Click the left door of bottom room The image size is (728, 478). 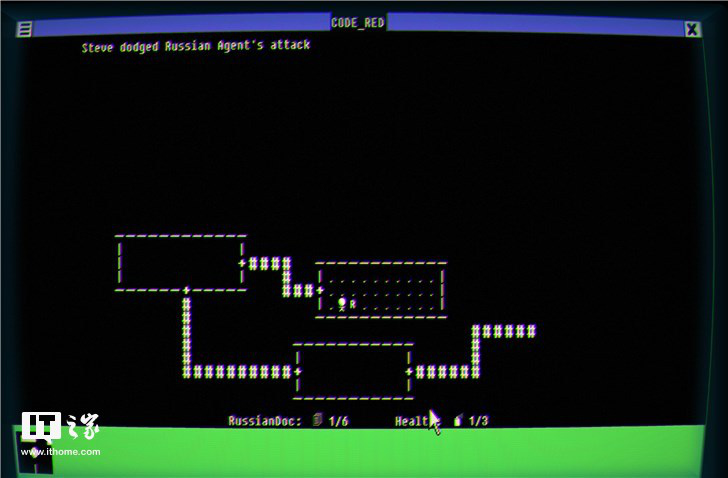[x=298, y=372]
